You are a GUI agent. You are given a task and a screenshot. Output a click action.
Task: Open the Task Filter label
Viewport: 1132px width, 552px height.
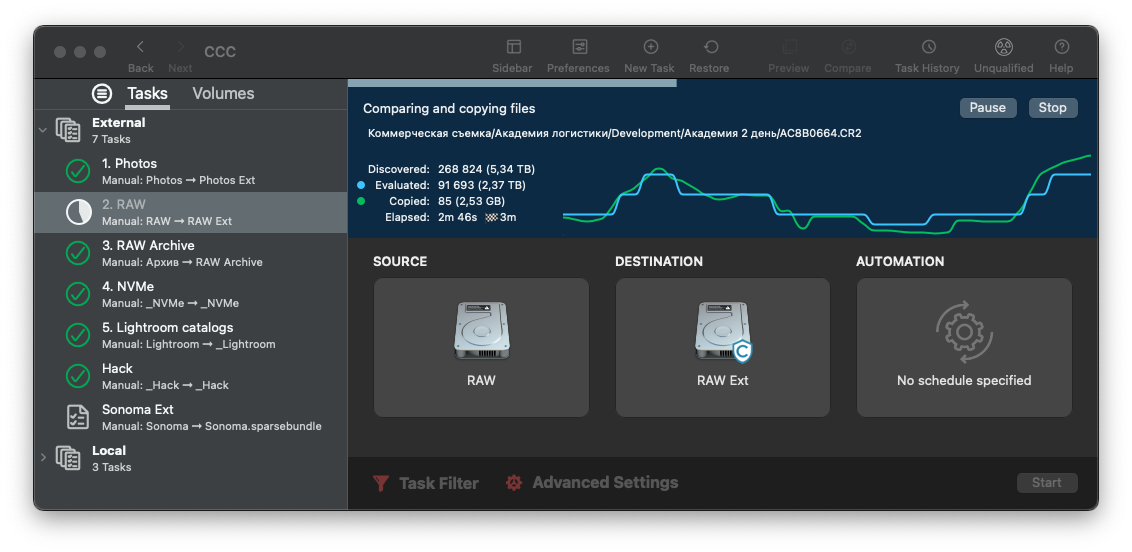(x=439, y=483)
